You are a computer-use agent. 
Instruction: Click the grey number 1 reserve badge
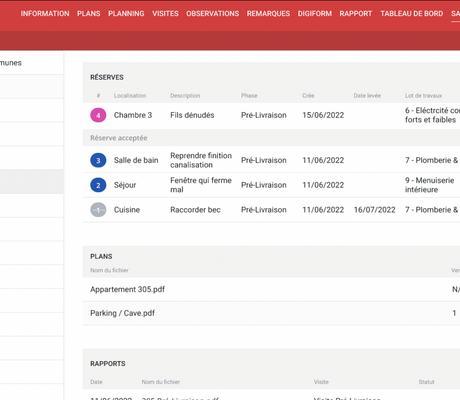click(98, 210)
